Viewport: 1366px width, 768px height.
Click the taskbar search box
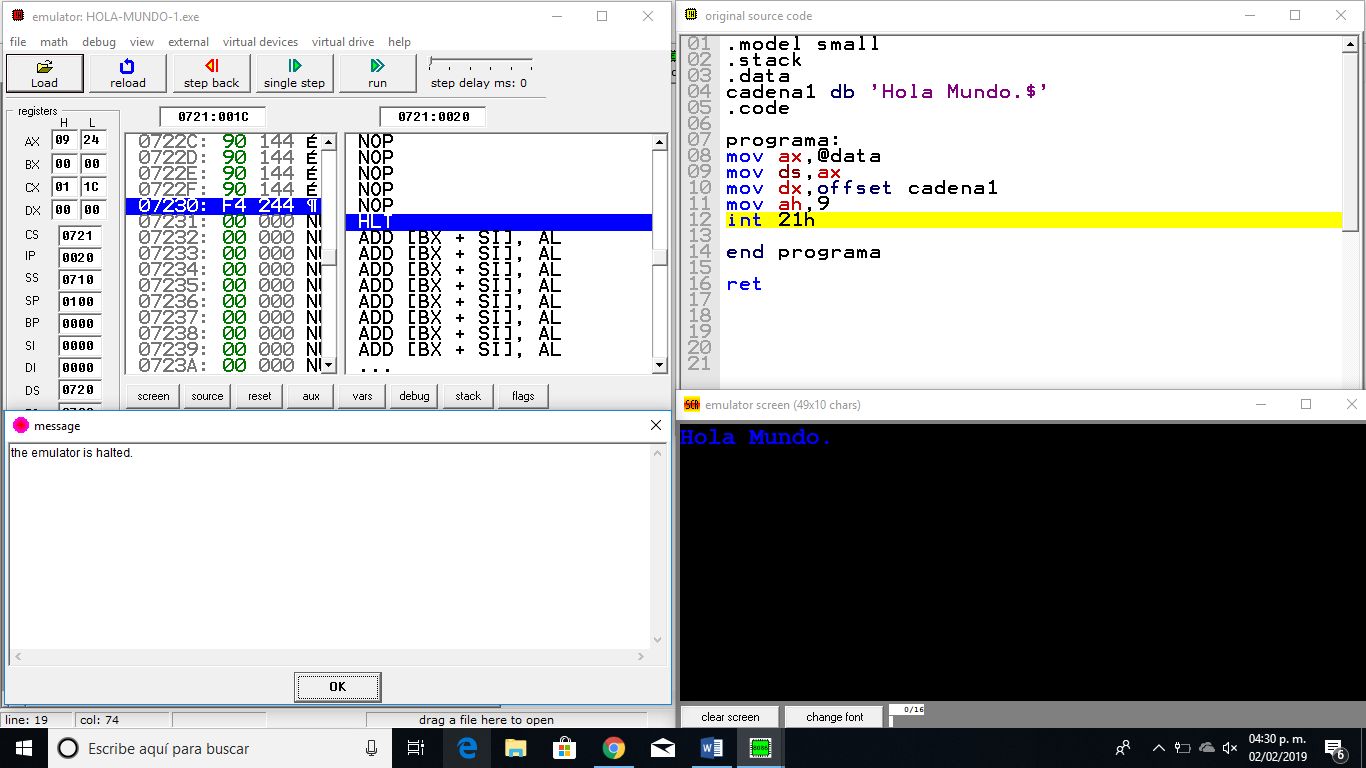pos(220,748)
